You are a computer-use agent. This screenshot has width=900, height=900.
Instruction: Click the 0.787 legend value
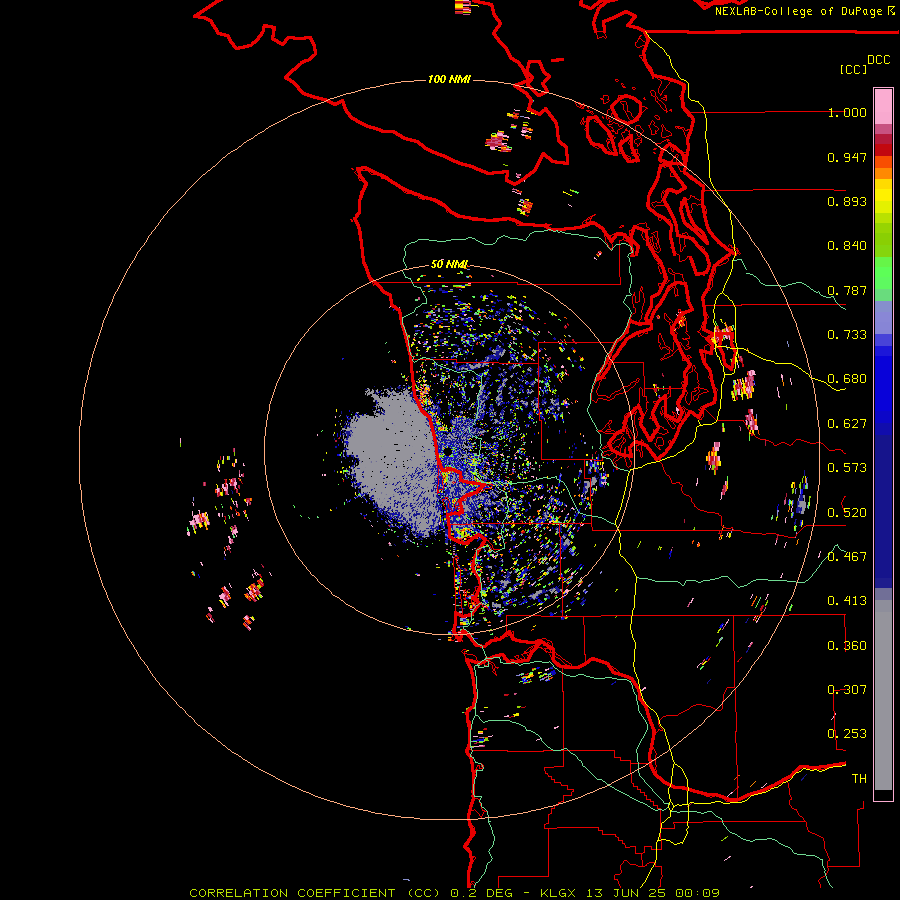click(x=847, y=290)
